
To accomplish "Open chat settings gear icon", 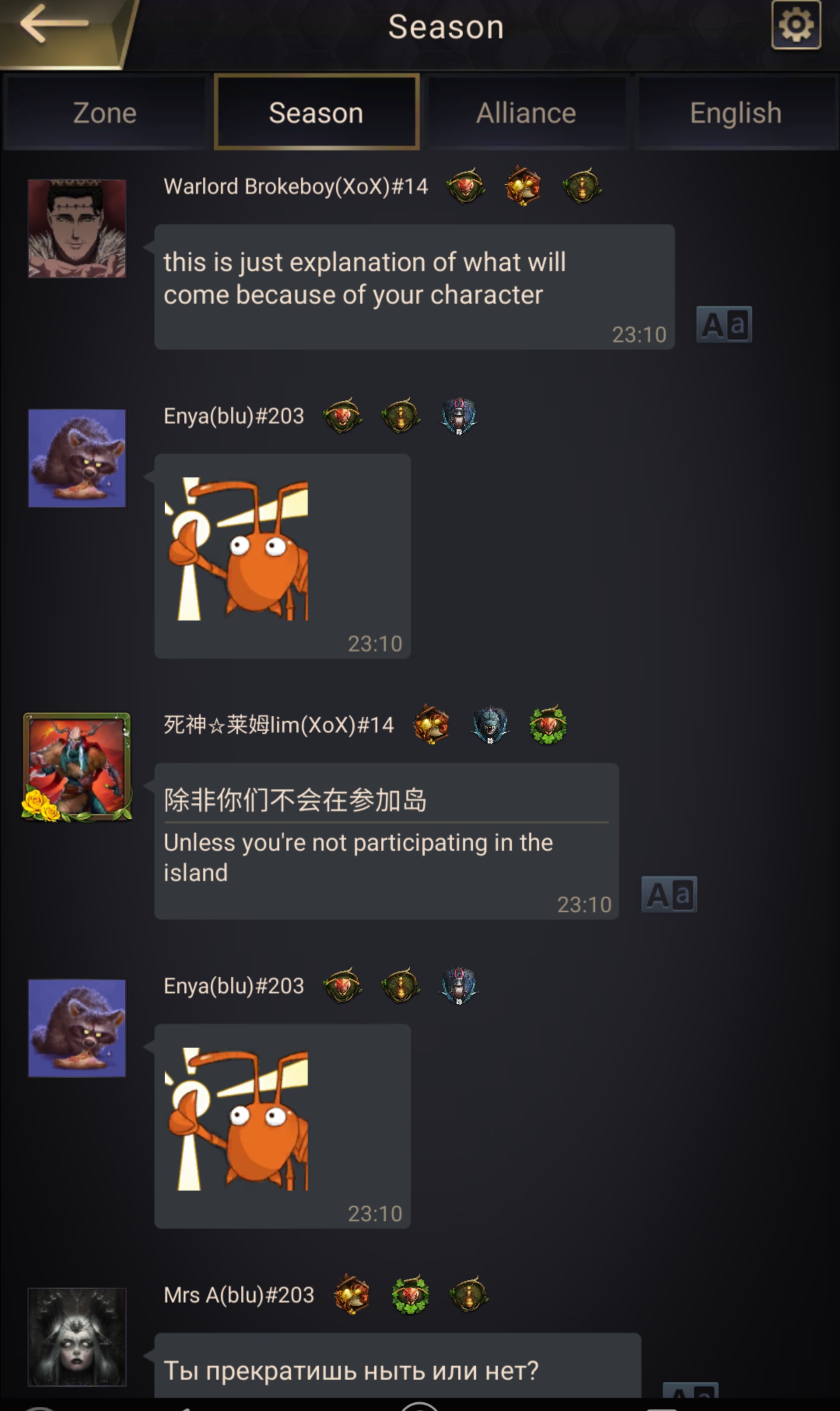I will click(796, 25).
